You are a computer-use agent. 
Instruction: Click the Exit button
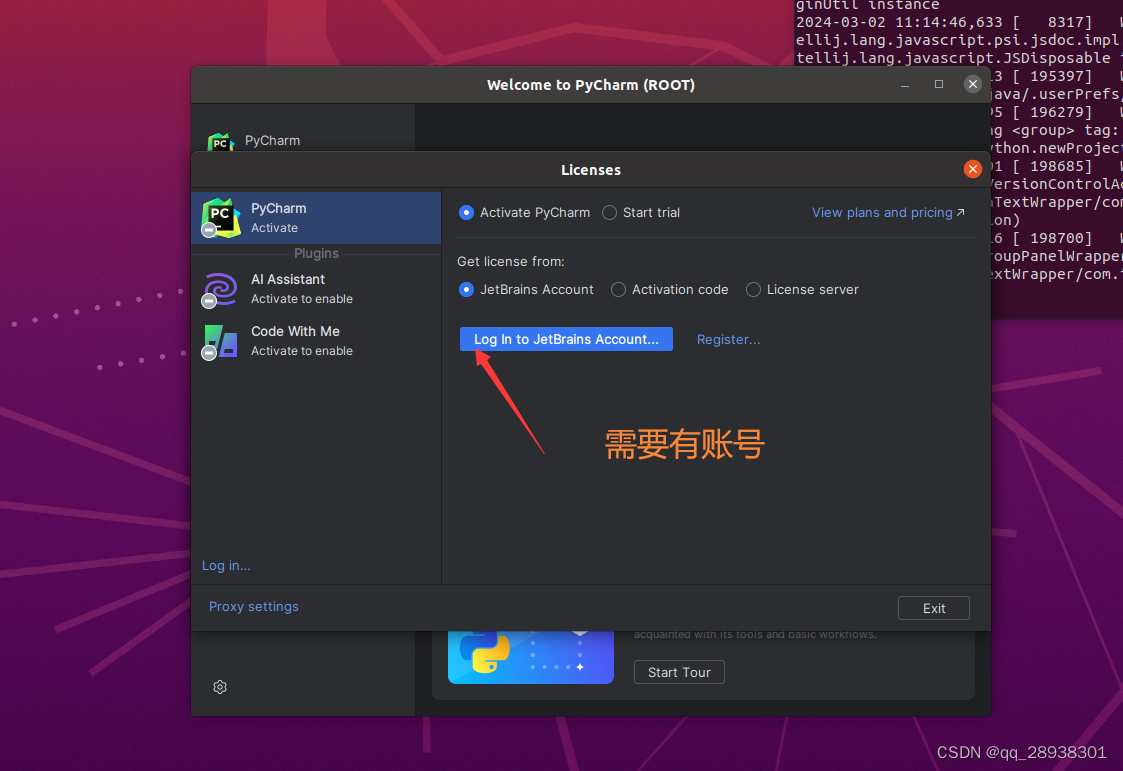pyautogui.click(x=933, y=608)
